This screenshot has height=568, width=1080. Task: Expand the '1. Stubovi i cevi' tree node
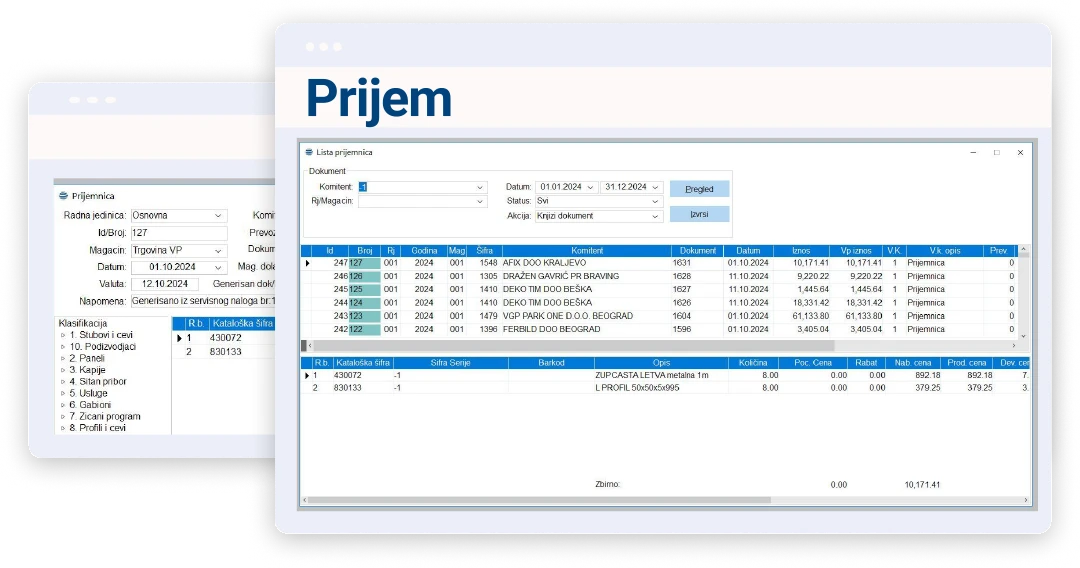point(63,335)
